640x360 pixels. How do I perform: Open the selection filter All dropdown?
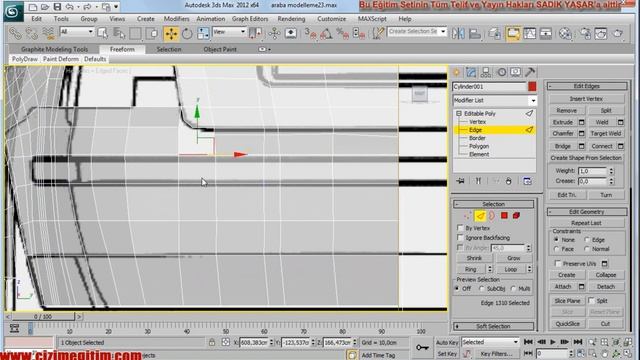pyautogui.click(x=77, y=31)
